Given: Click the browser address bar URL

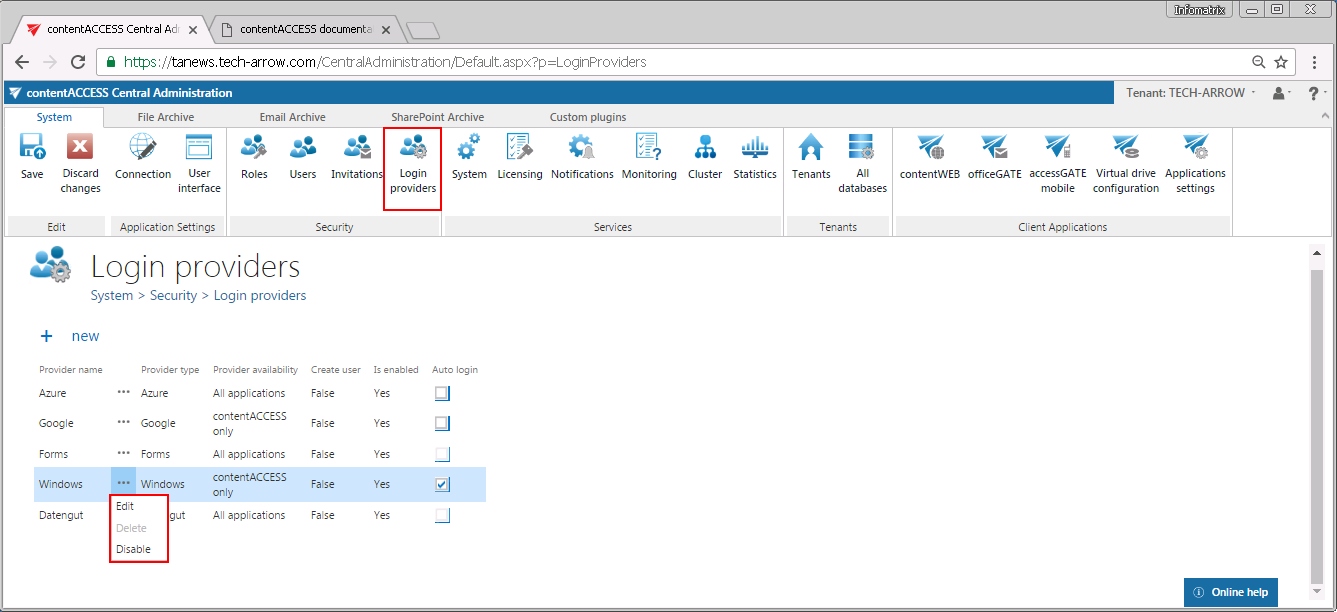Looking at the screenshot, I should tap(385, 62).
